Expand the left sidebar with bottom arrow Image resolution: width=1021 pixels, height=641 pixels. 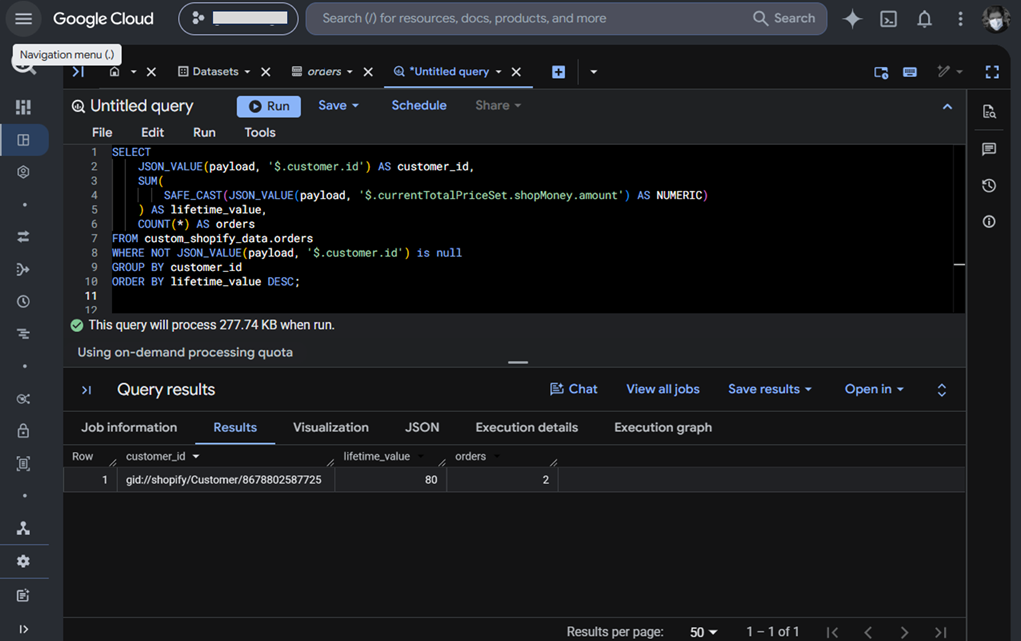pyautogui.click(x=23, y=629)
